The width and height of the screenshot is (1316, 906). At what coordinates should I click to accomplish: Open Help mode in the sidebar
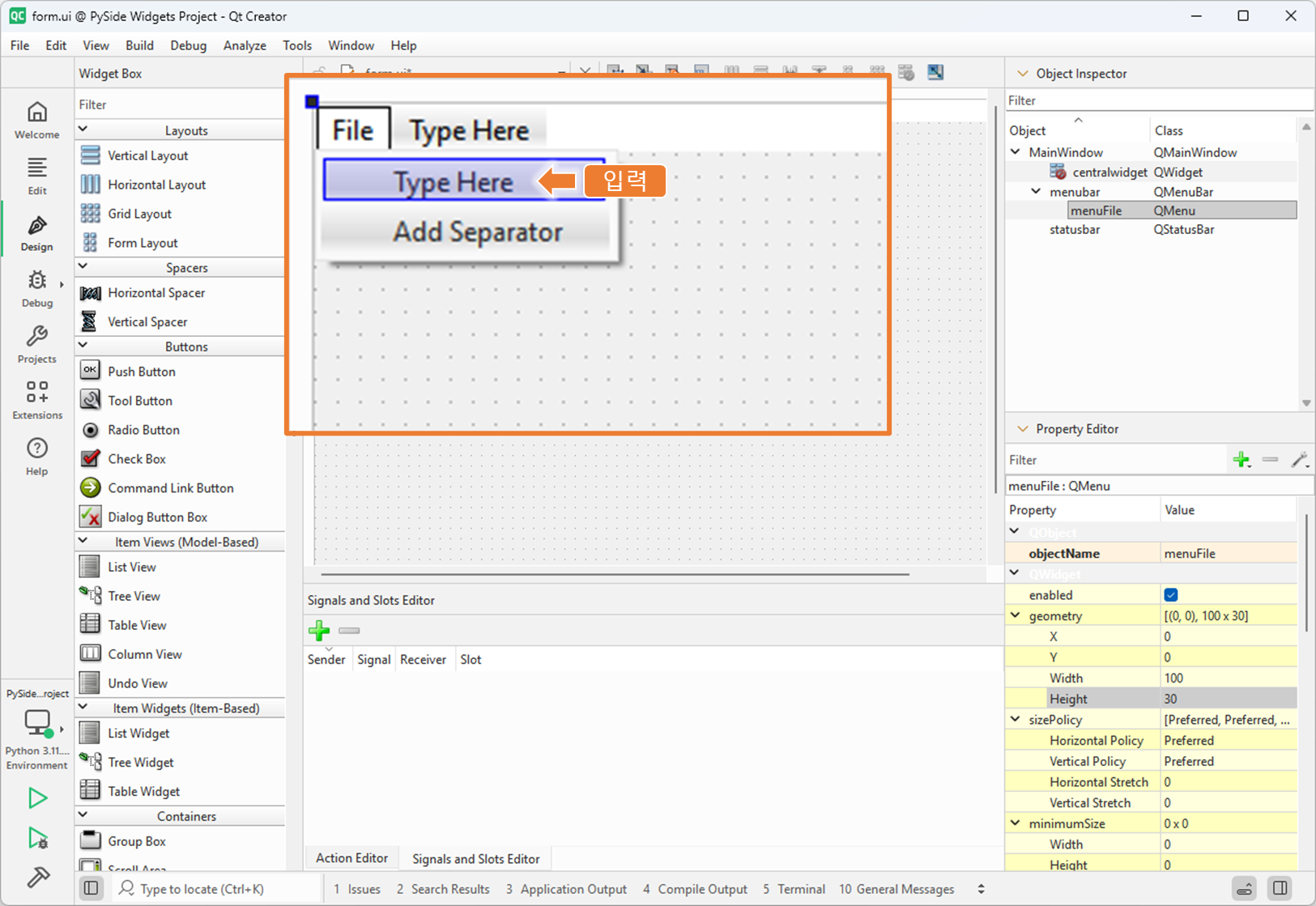click(37, 457)
